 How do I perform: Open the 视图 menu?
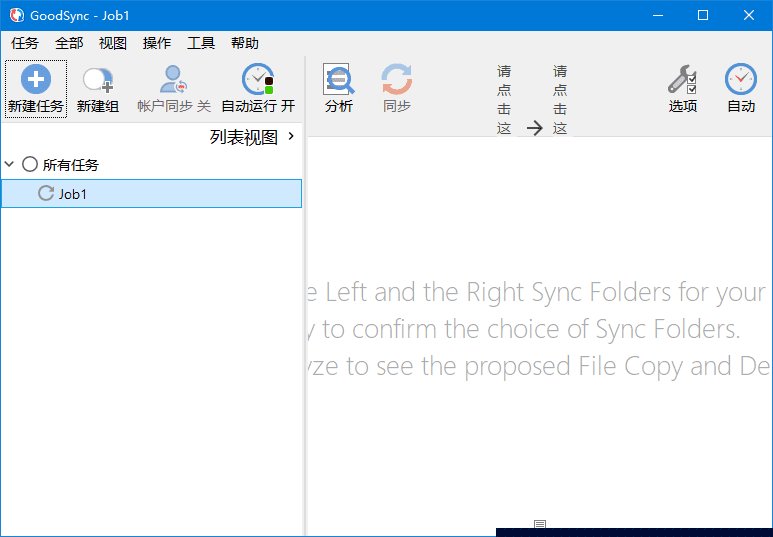[113, 43]
